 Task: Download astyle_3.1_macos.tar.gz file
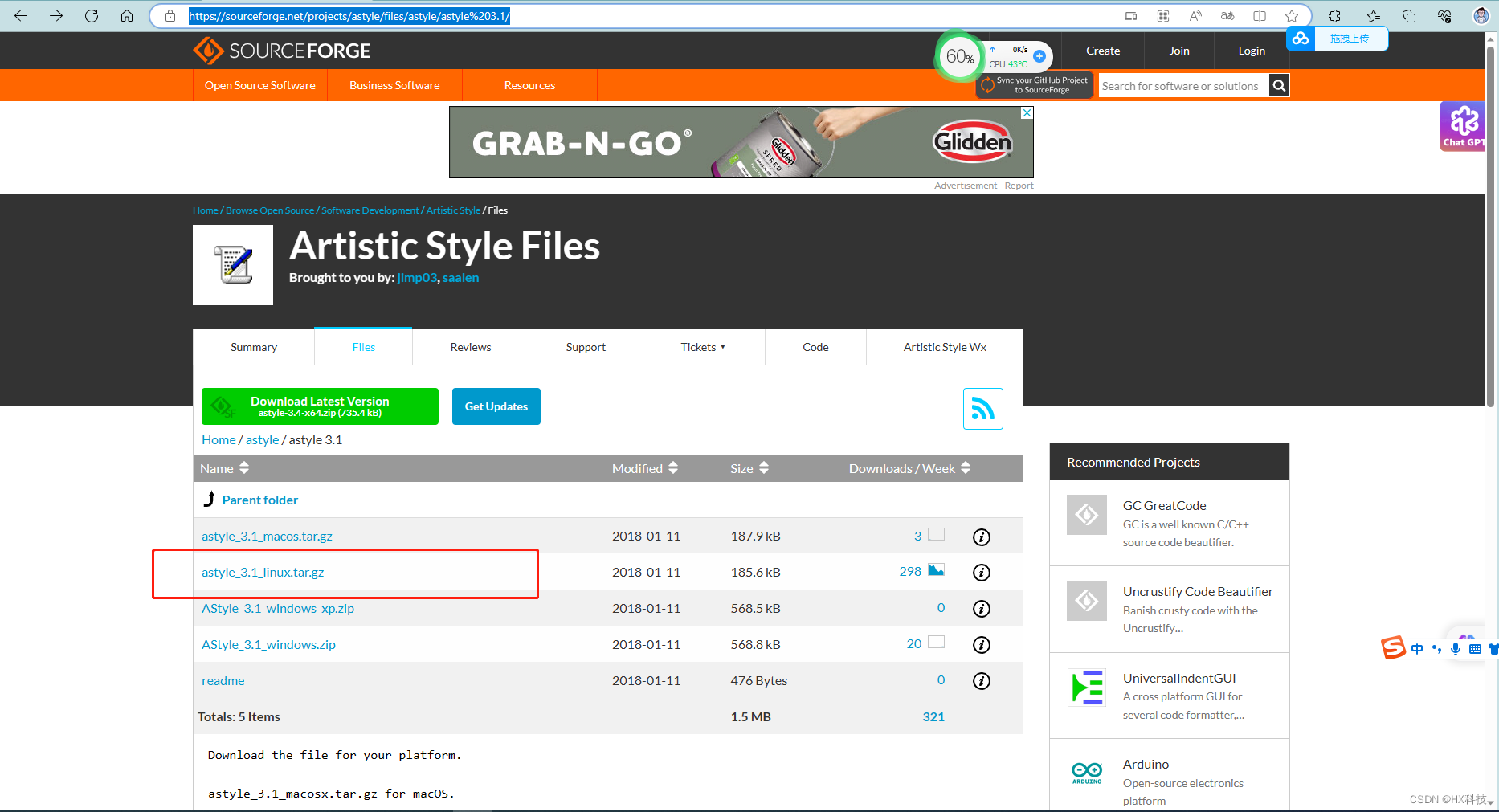click(x=267, y=537)
